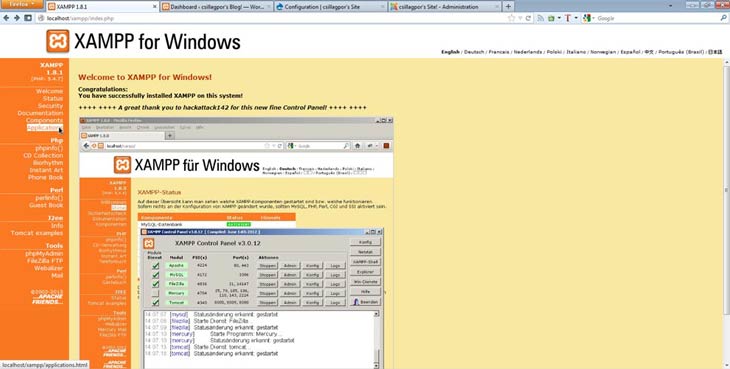Image resolution: width=730 pixels, height=369 pixels.
Task: Switch page language to Norwegian
Action: [603, 52]
